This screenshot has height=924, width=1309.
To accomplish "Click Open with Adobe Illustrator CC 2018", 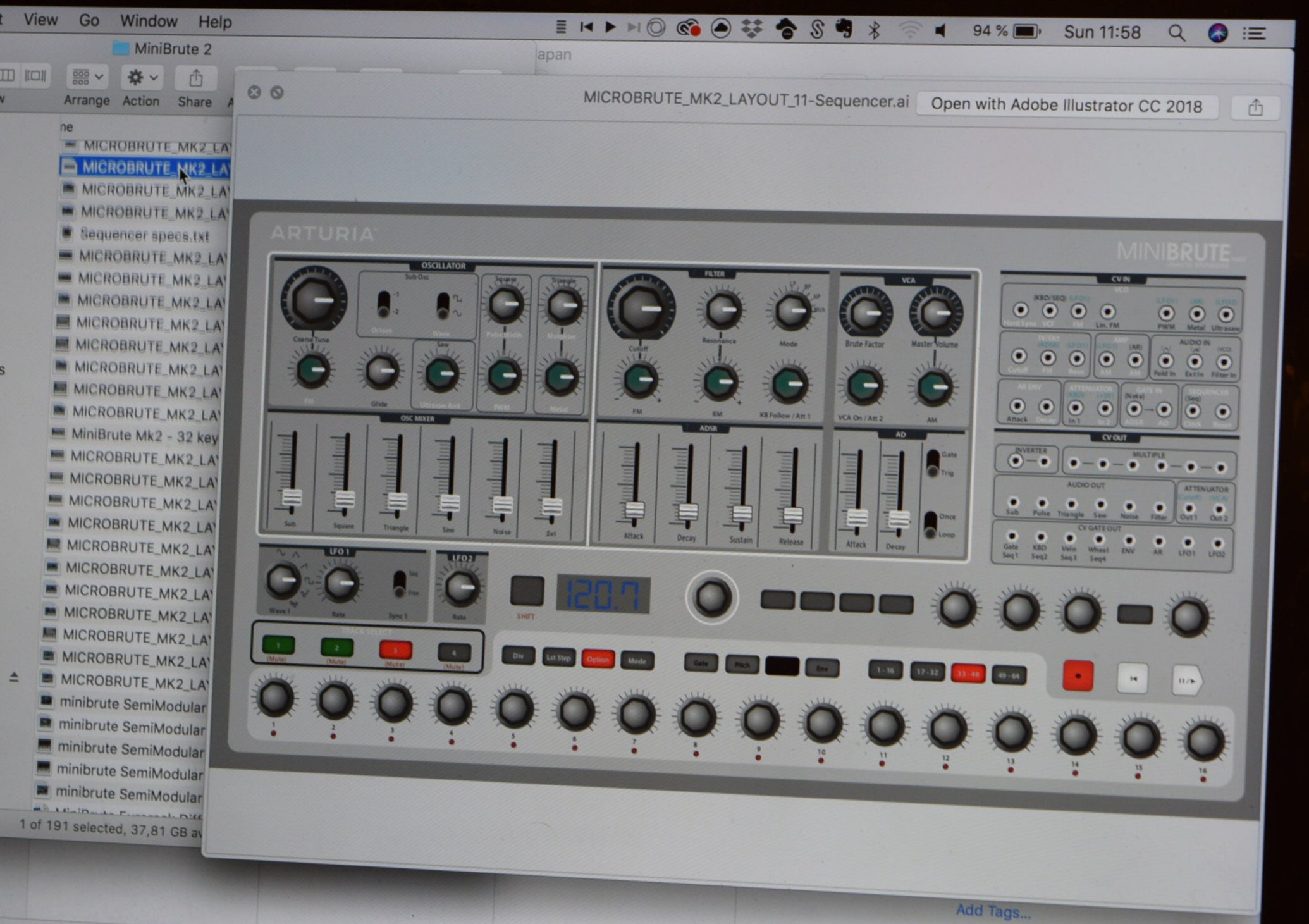I will coord(1066,106).
